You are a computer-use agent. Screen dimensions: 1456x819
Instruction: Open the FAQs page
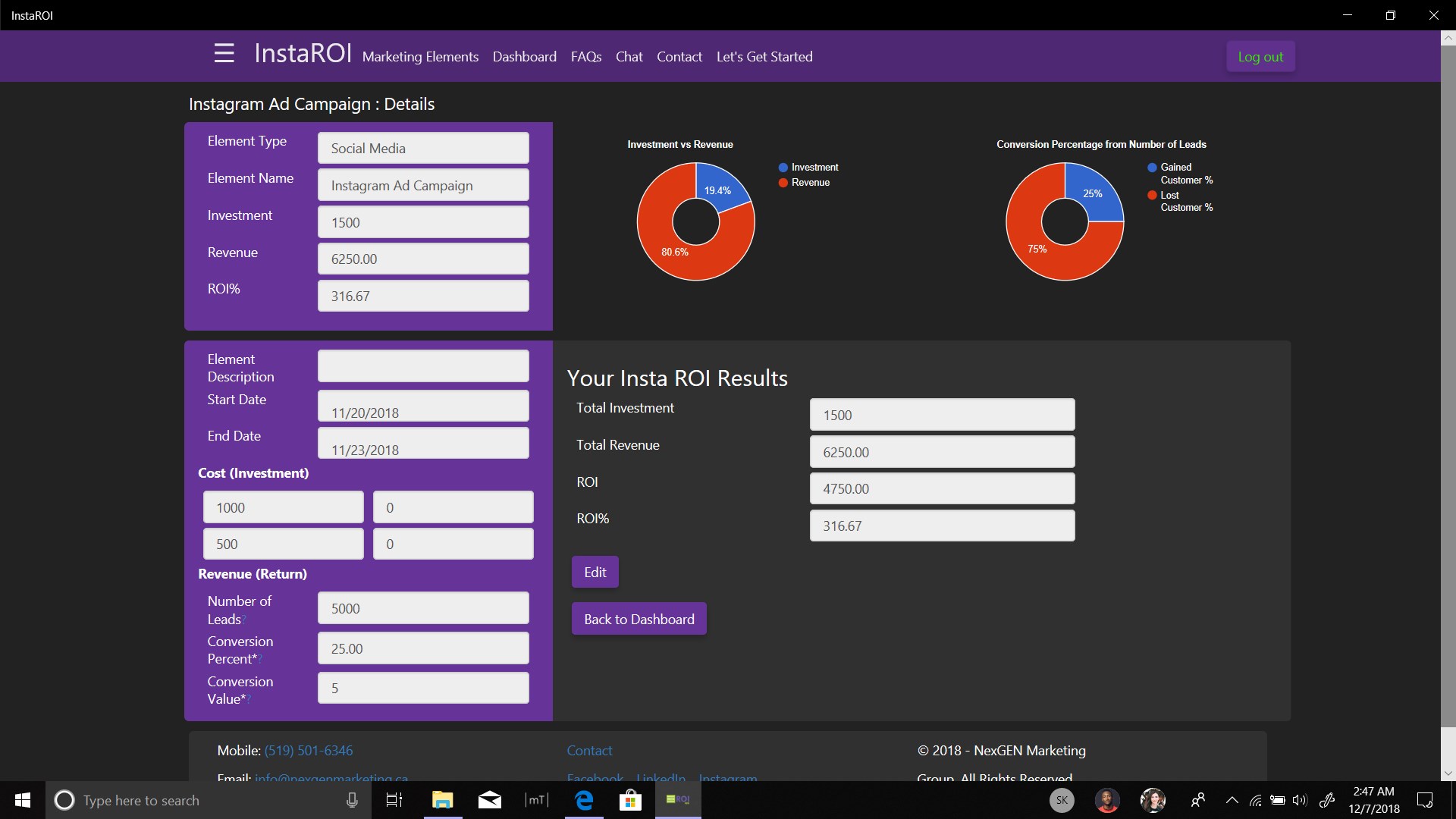[585, 57]
